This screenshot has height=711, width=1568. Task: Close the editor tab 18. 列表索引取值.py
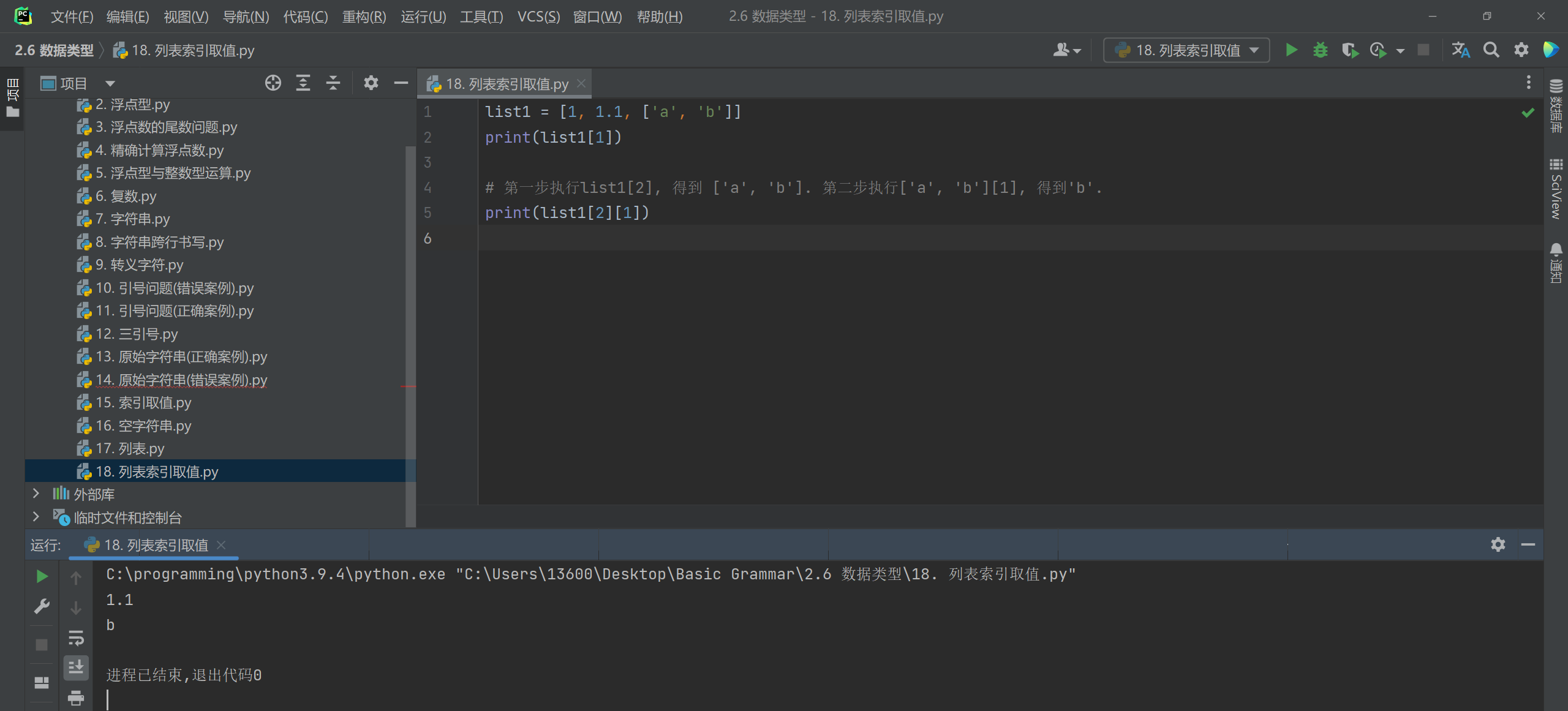click(x=581, y=83)
